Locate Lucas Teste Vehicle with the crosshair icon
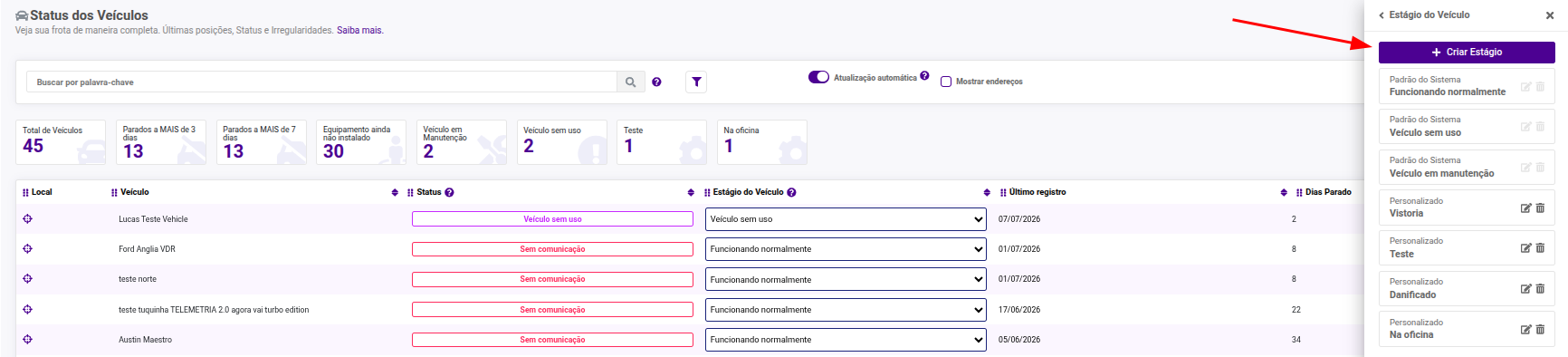The image size is (1568, 357). (27, 218)
